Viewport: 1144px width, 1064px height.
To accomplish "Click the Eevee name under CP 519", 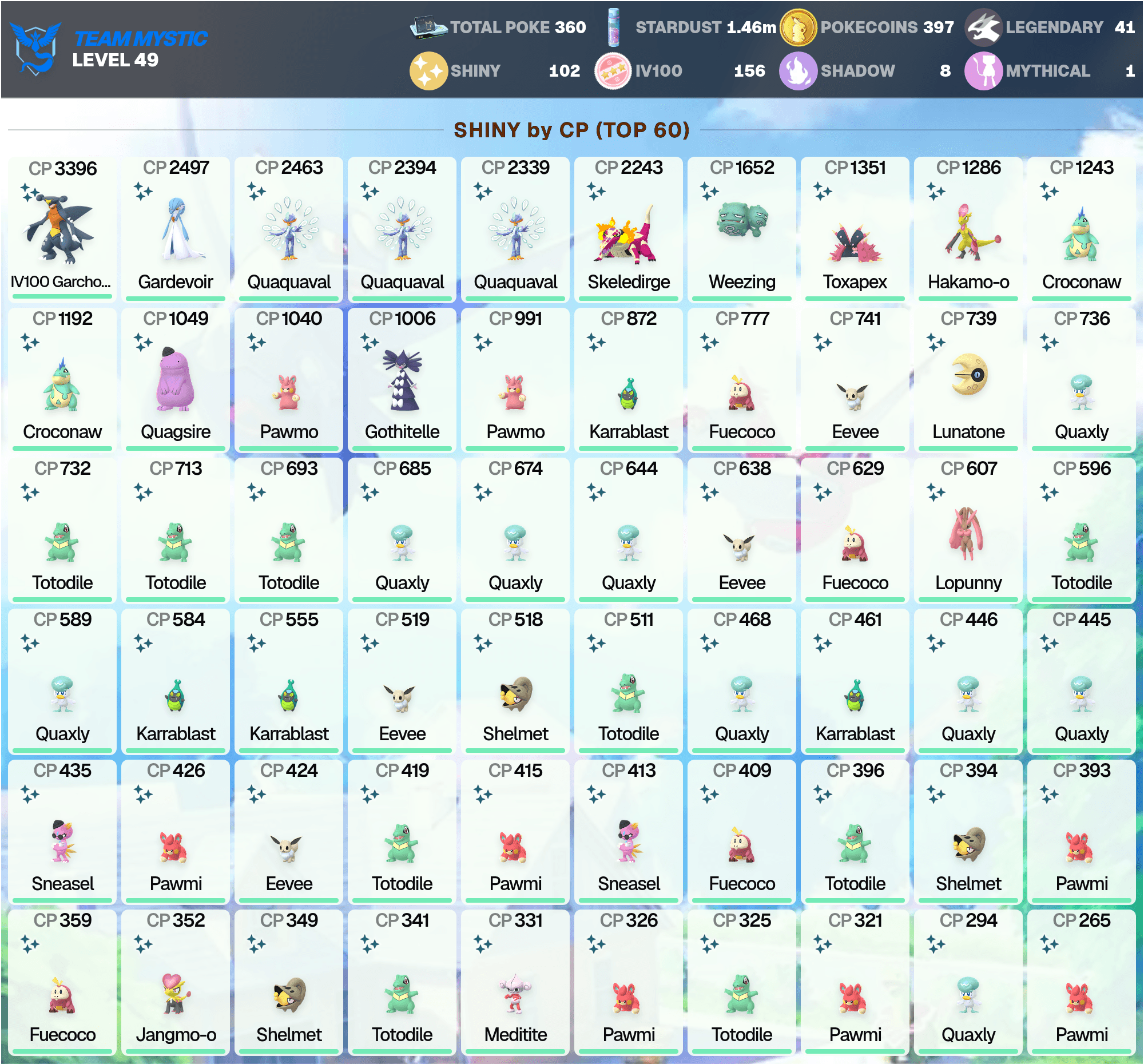I will click(402, 734).
